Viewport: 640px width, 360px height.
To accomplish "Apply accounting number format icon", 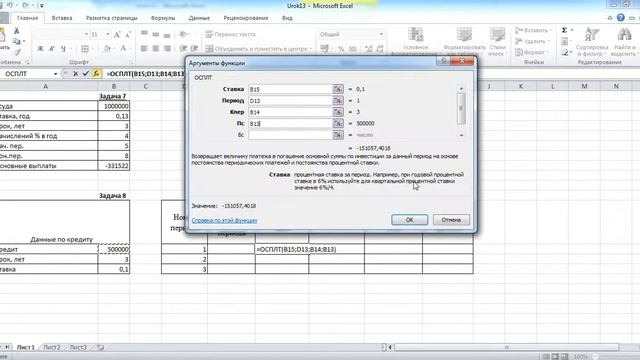I will pos(324,49).
